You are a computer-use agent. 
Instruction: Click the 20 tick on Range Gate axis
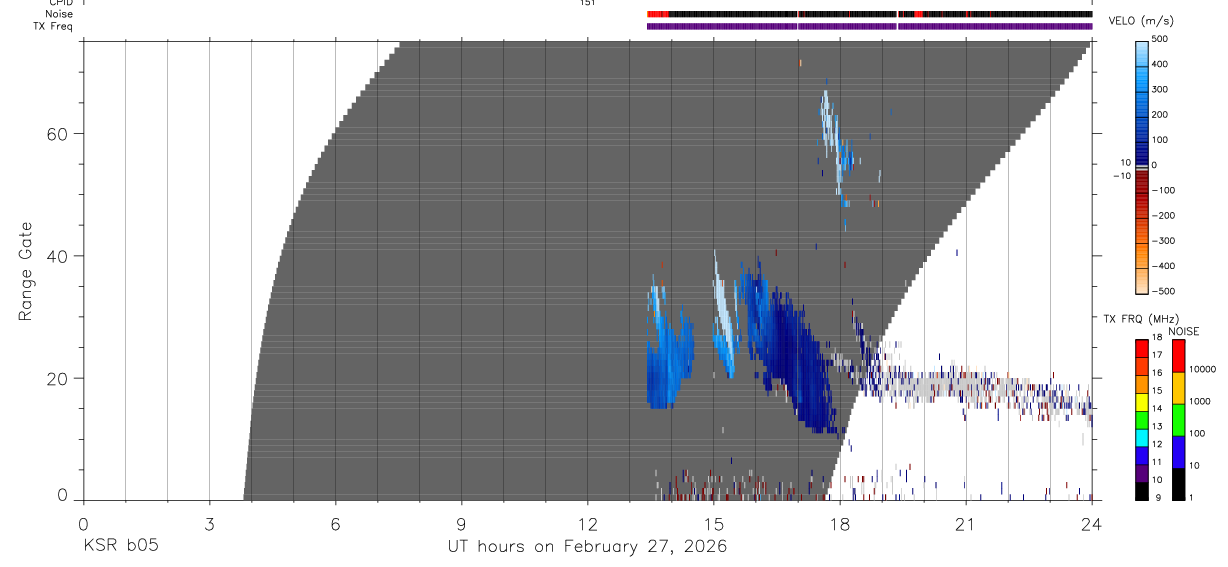pos(57,378)
